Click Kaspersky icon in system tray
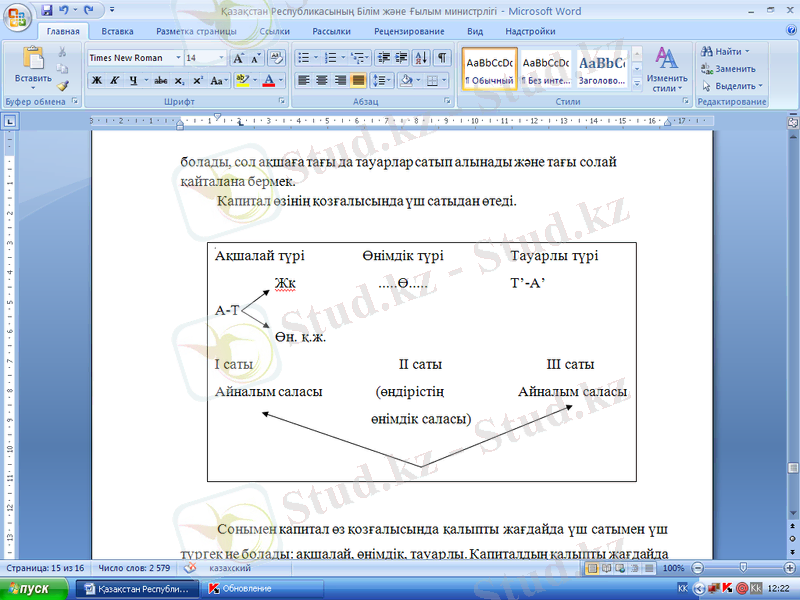The width and height of the screenshot is (800, 600). (x=727, y=588)
